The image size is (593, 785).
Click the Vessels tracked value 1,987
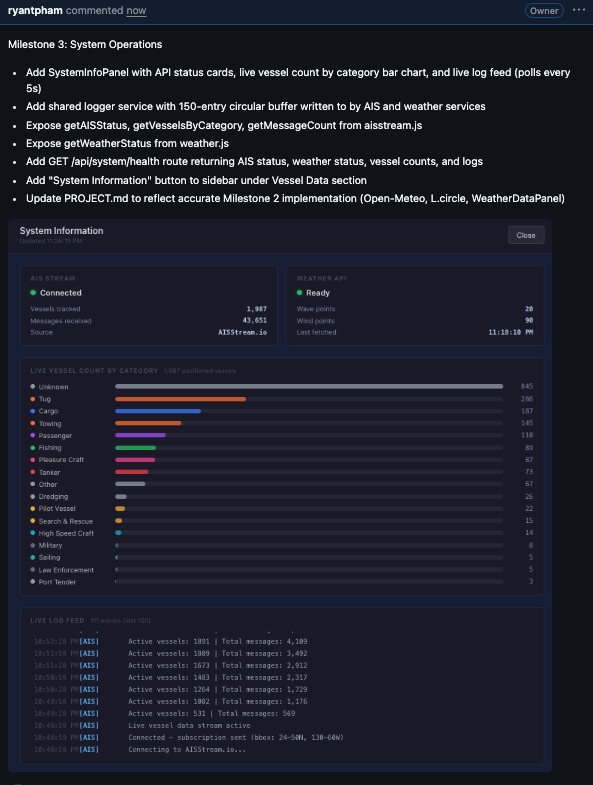(x=256, y=309)
